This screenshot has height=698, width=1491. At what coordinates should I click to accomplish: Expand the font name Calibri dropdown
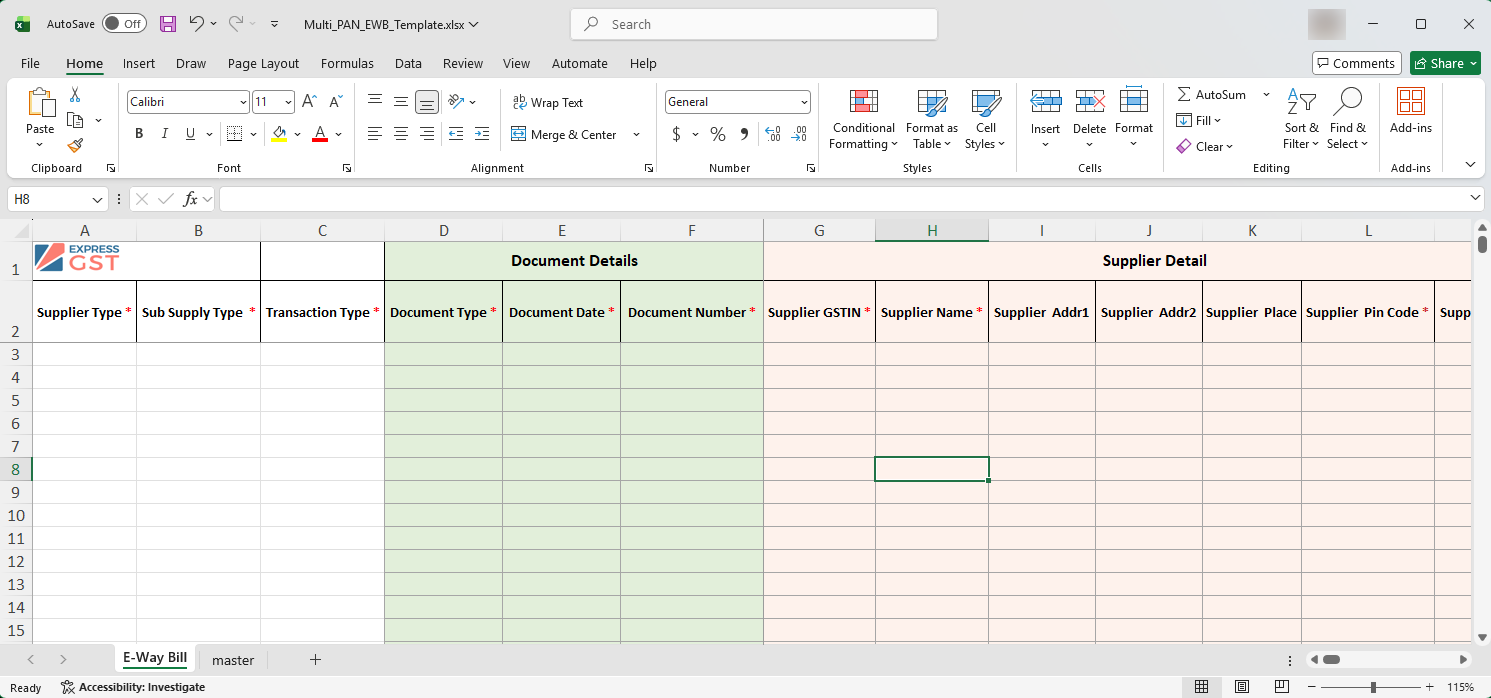point(243,102)
